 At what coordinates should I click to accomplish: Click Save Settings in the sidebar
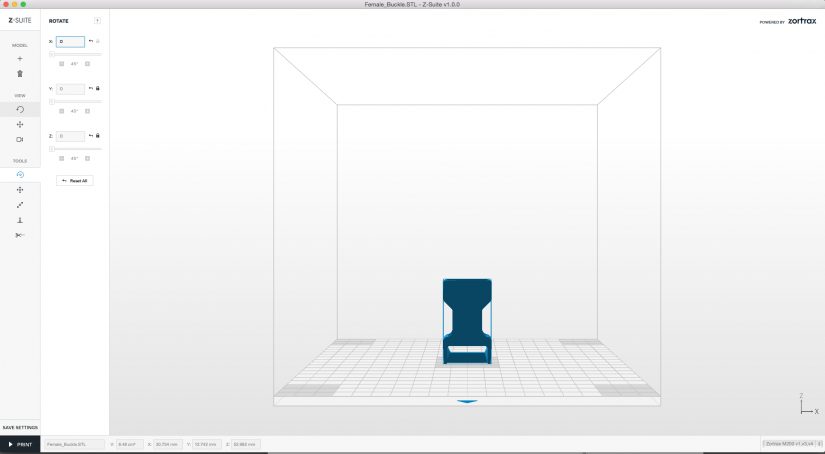tap(20, 428)
